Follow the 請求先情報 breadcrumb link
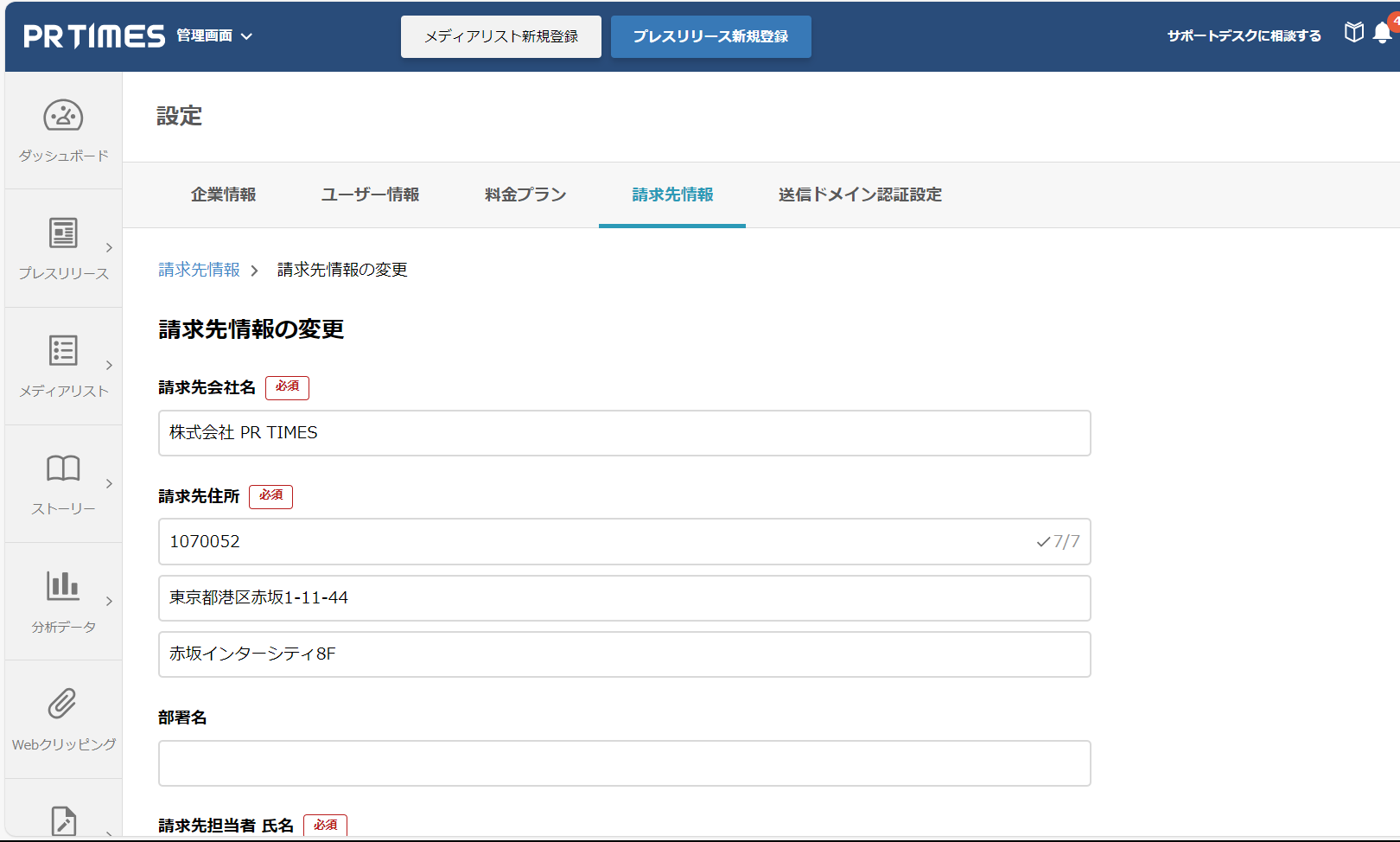 pyautogui.click(x=199, y=270)
